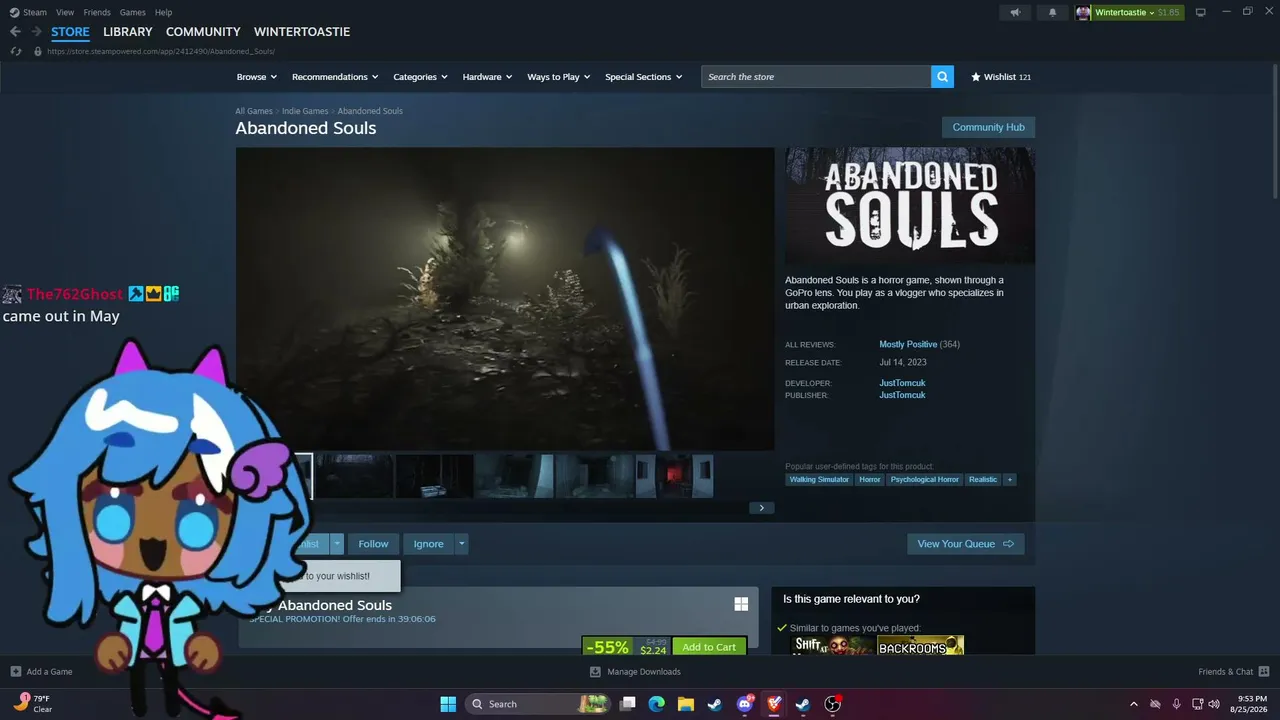Click the wishlist star icon
This screenshot has width=1280, height=720.
point(976,77)
